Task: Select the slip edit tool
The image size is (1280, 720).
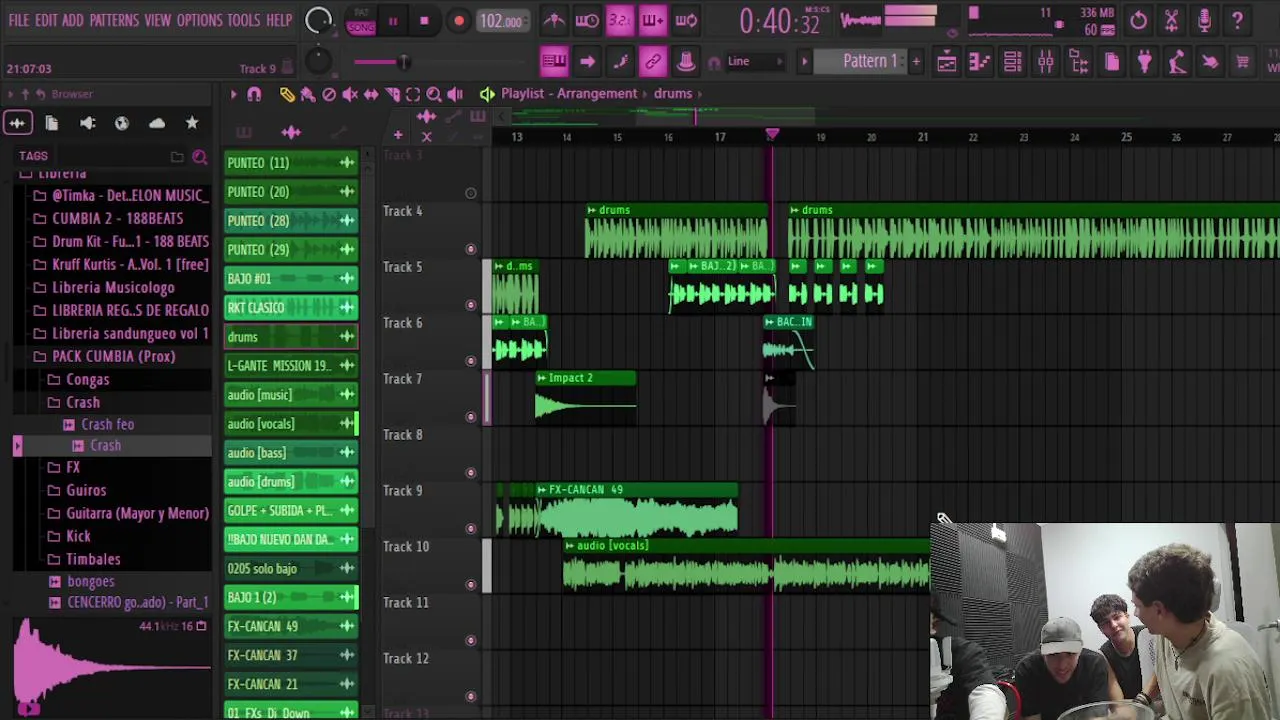Action: tap(371, 94)
